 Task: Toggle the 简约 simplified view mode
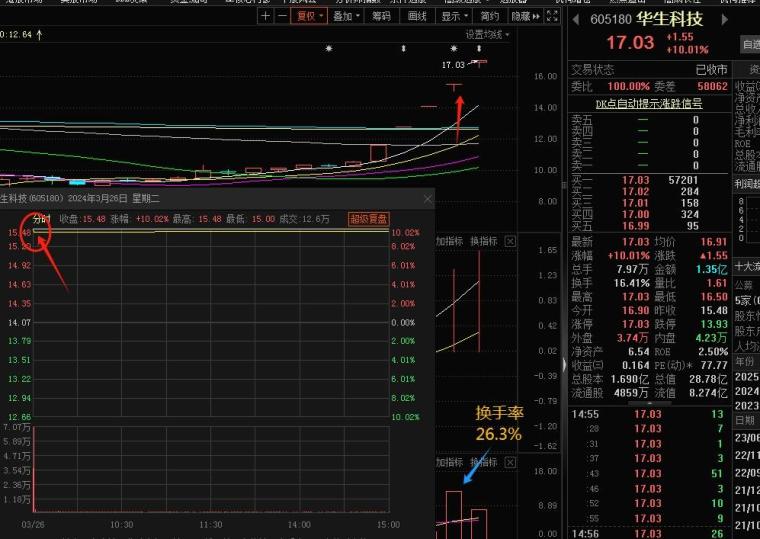489,16
